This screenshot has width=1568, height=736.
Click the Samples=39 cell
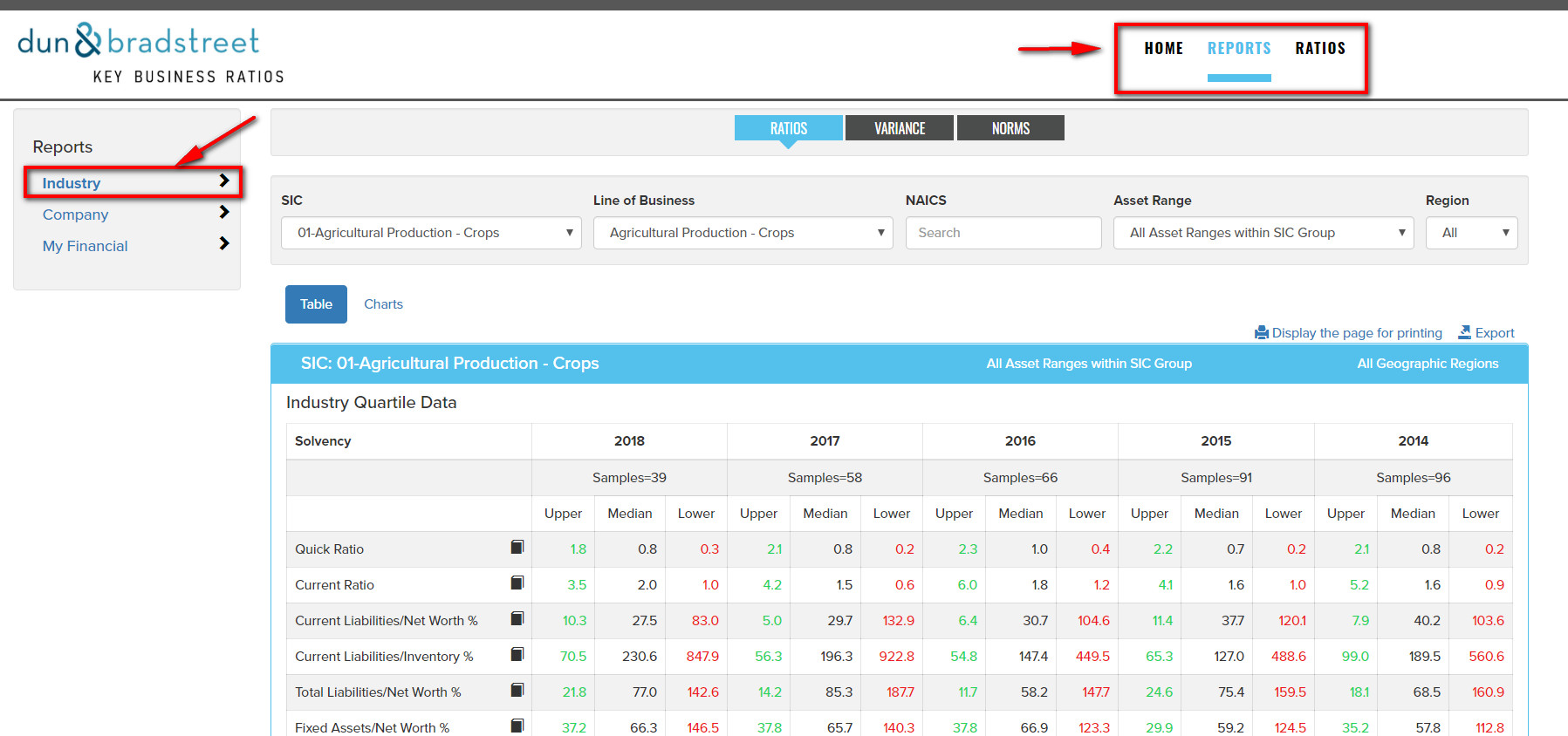(629, 478)
